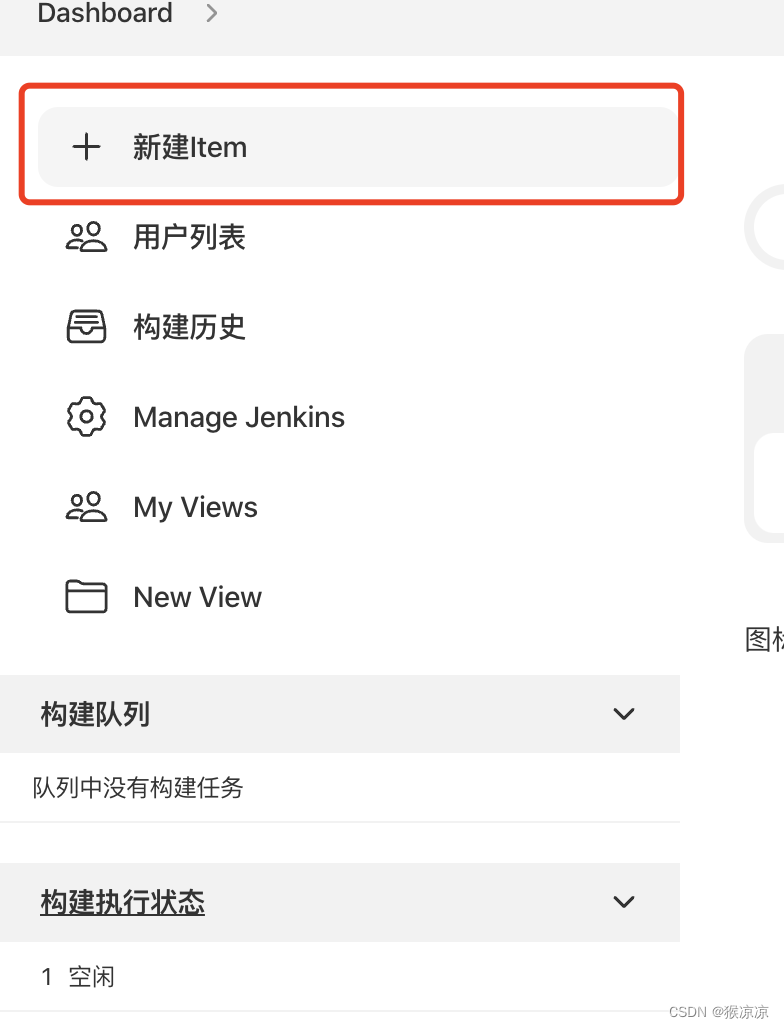
Task: Click 队列中没有构建任务 message text
Action: coord(138,787)
